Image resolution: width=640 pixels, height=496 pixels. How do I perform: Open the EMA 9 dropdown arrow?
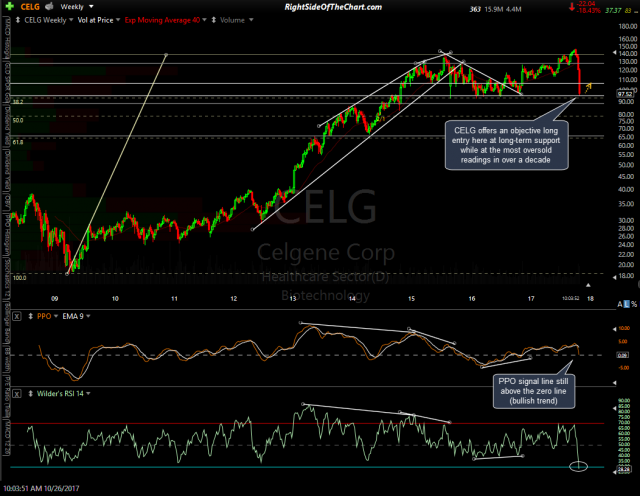[x=88, y=316]
